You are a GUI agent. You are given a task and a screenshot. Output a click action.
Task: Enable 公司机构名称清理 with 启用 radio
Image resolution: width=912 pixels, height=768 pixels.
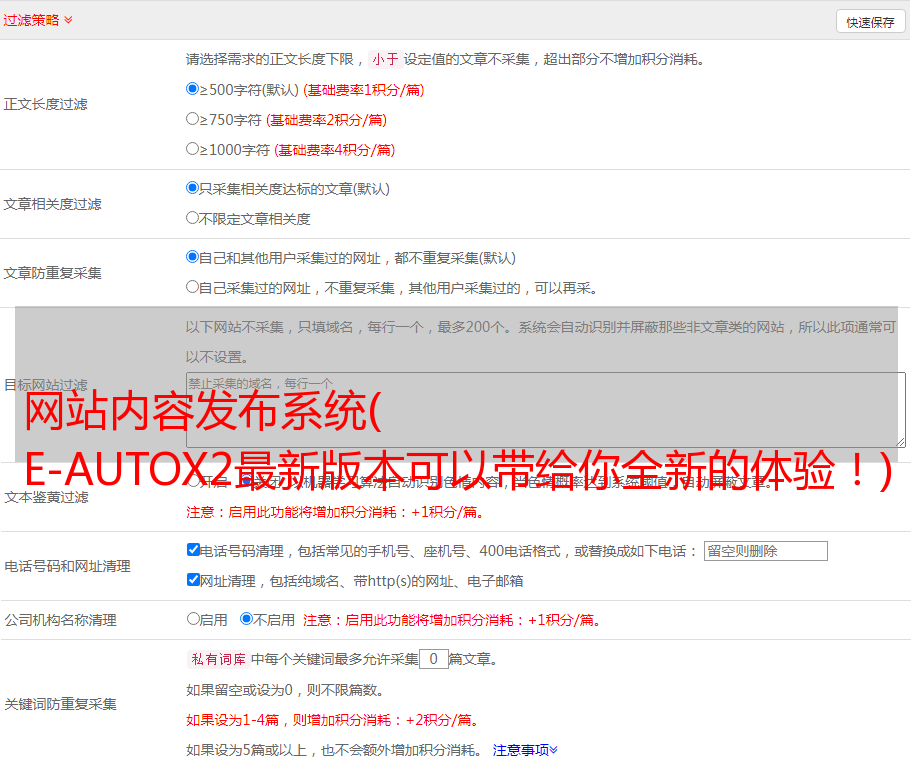[x=194, y=619]
